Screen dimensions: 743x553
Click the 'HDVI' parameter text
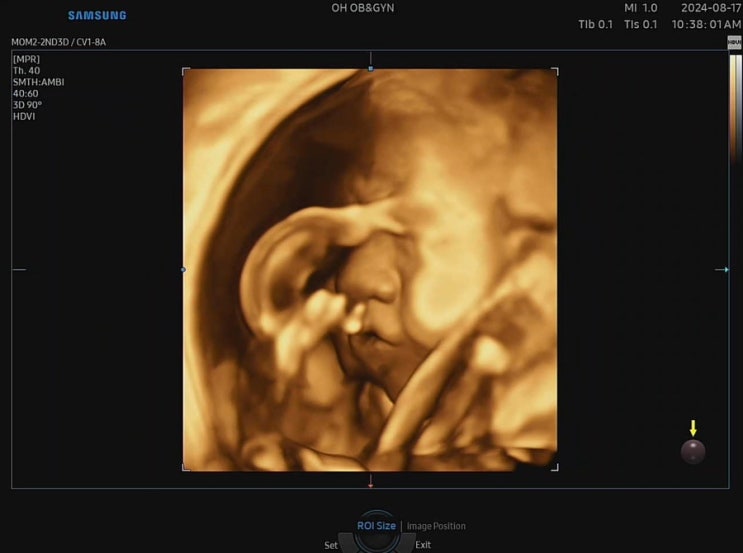pos(24,116)
